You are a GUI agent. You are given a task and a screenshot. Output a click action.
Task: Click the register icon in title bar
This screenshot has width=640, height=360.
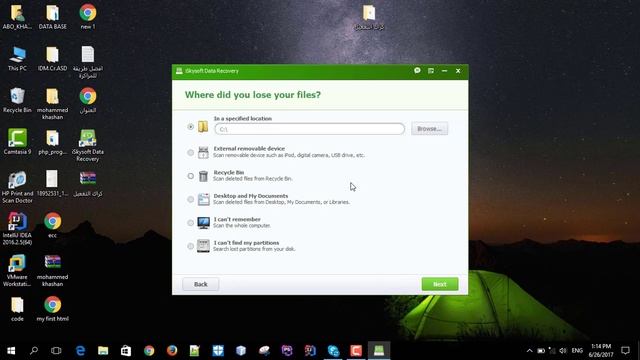(x=431, y=71)
